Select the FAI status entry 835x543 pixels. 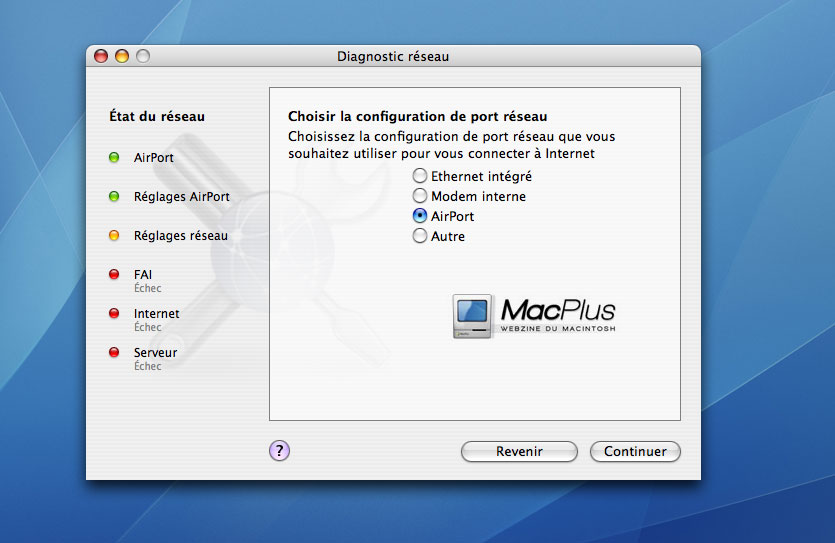143,274
